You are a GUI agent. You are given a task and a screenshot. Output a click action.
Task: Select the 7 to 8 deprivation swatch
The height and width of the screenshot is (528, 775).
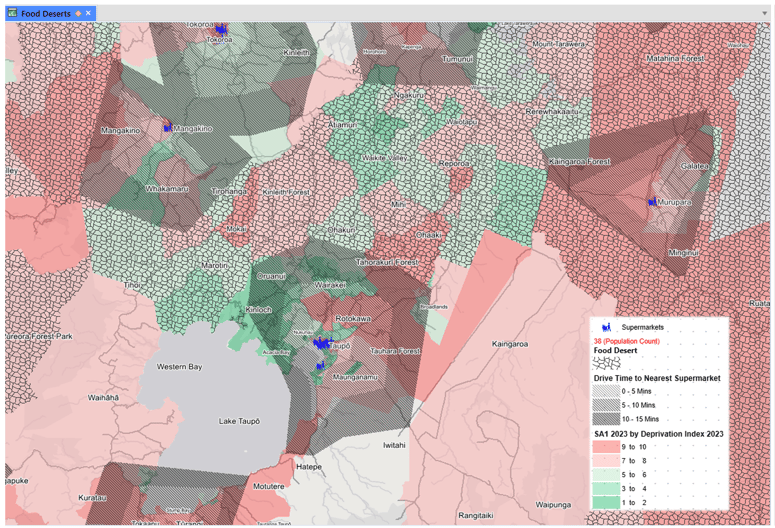tap(606, 461)
